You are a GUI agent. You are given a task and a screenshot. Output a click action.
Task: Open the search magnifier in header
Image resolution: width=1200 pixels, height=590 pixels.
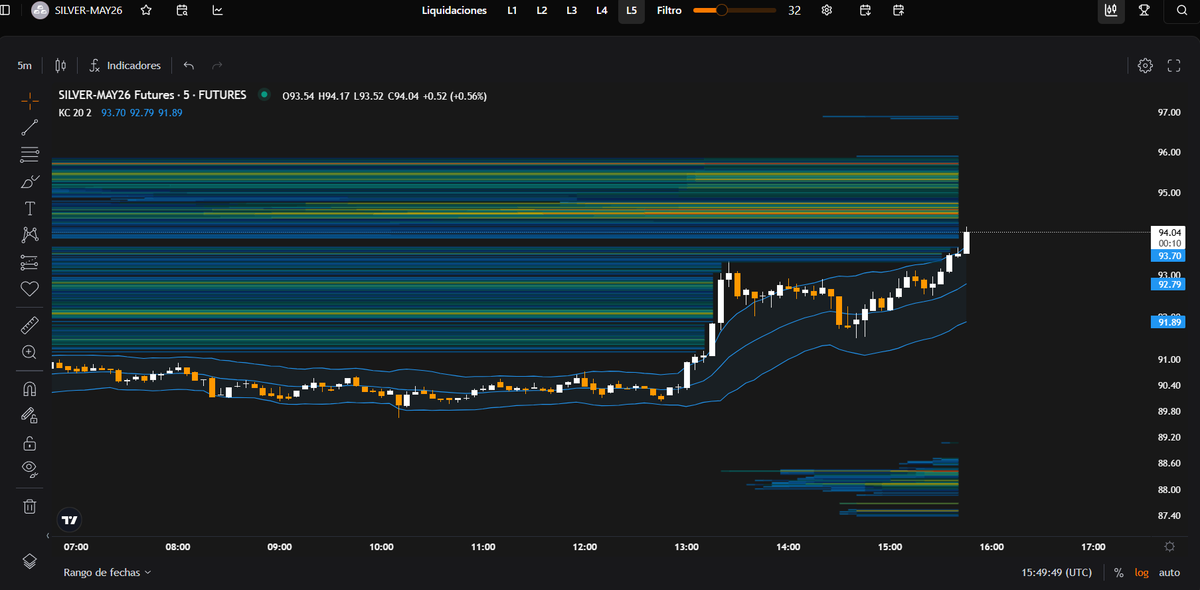coord(1181,11)
